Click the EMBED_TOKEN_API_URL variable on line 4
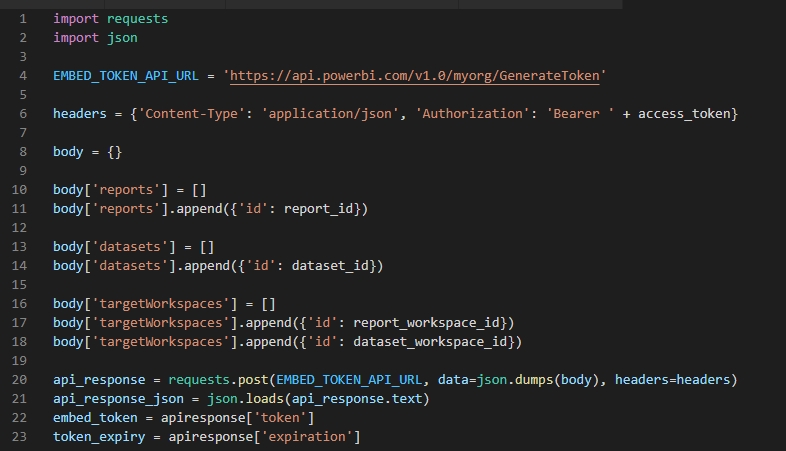 (126, 76)
